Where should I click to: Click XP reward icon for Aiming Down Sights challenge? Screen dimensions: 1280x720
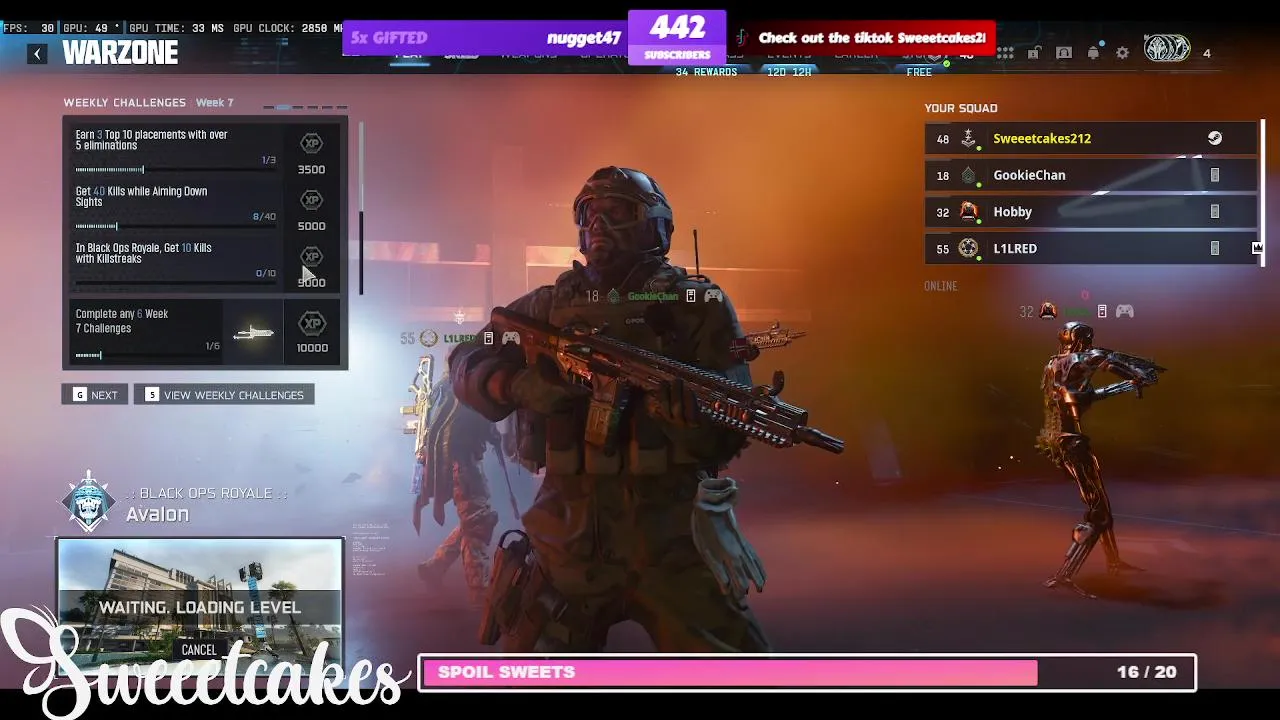tap(312, 200)
